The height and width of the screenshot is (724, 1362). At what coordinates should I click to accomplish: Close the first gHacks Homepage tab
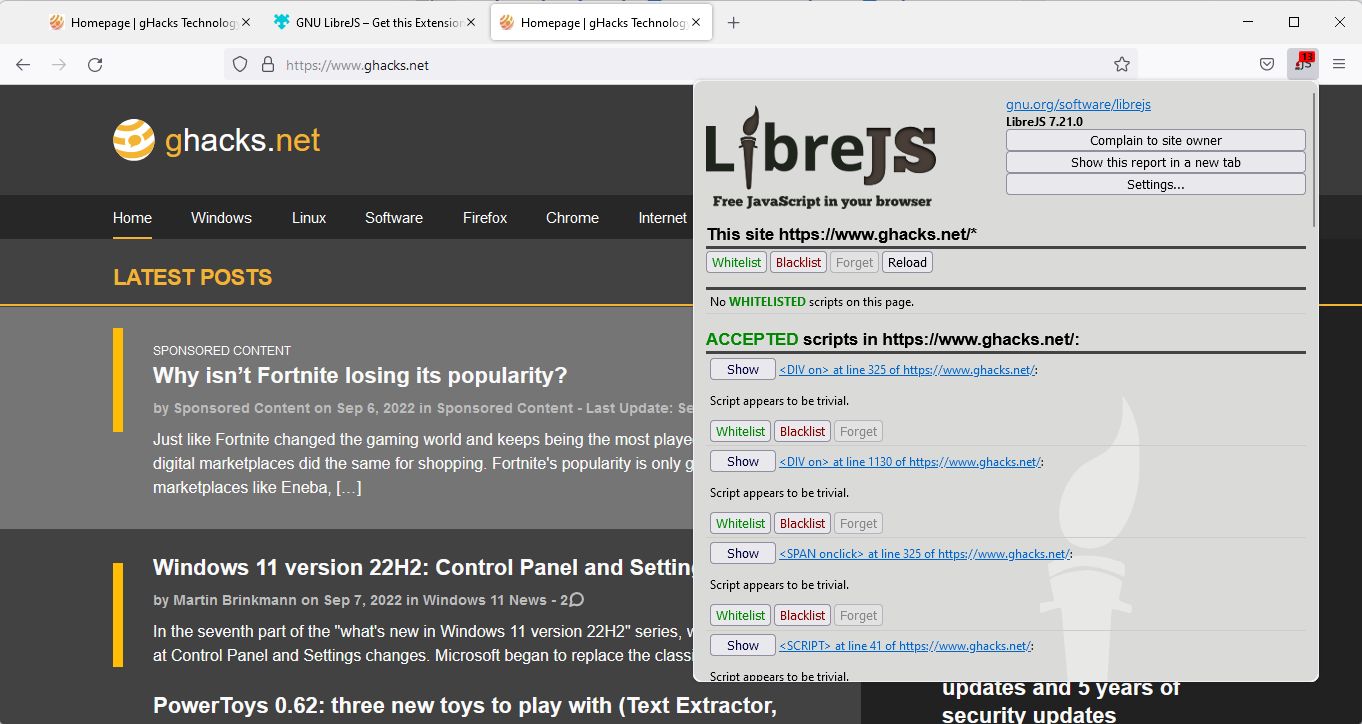tap(246, 22)
